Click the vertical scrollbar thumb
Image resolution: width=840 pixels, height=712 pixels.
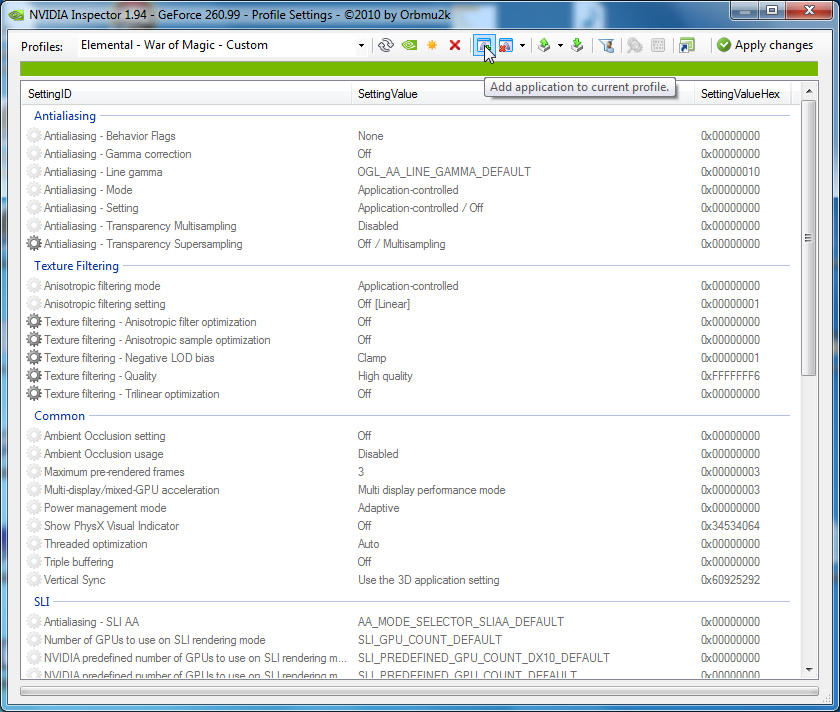(x=809, y=238)
